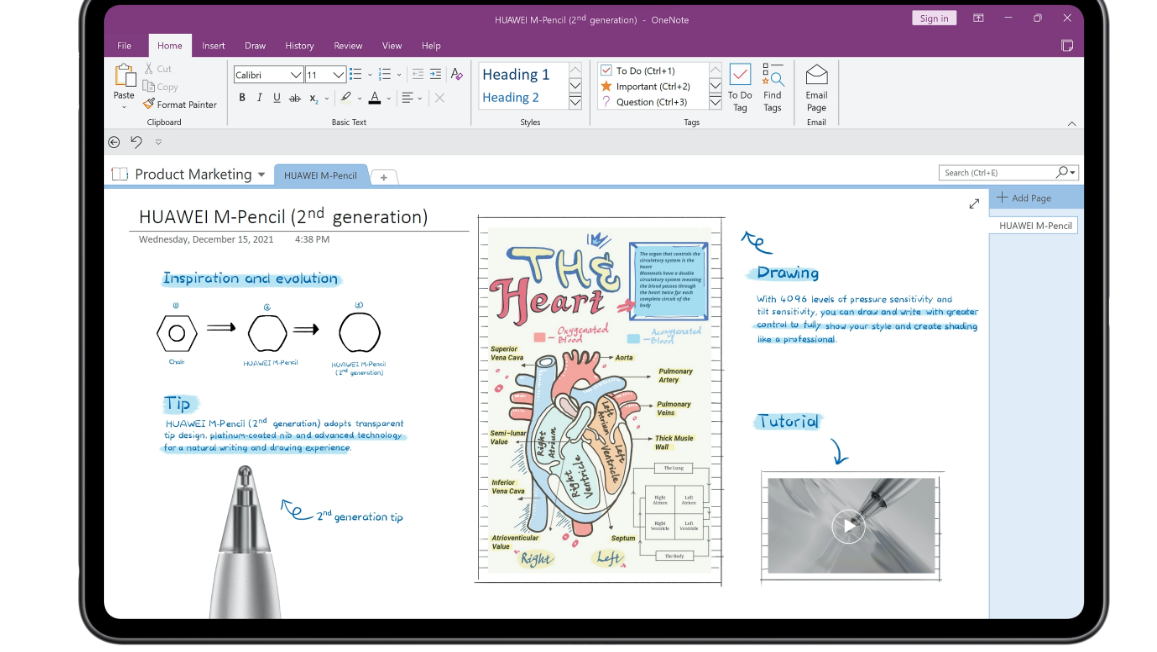Apply subscript formatting

click(314, 98)
